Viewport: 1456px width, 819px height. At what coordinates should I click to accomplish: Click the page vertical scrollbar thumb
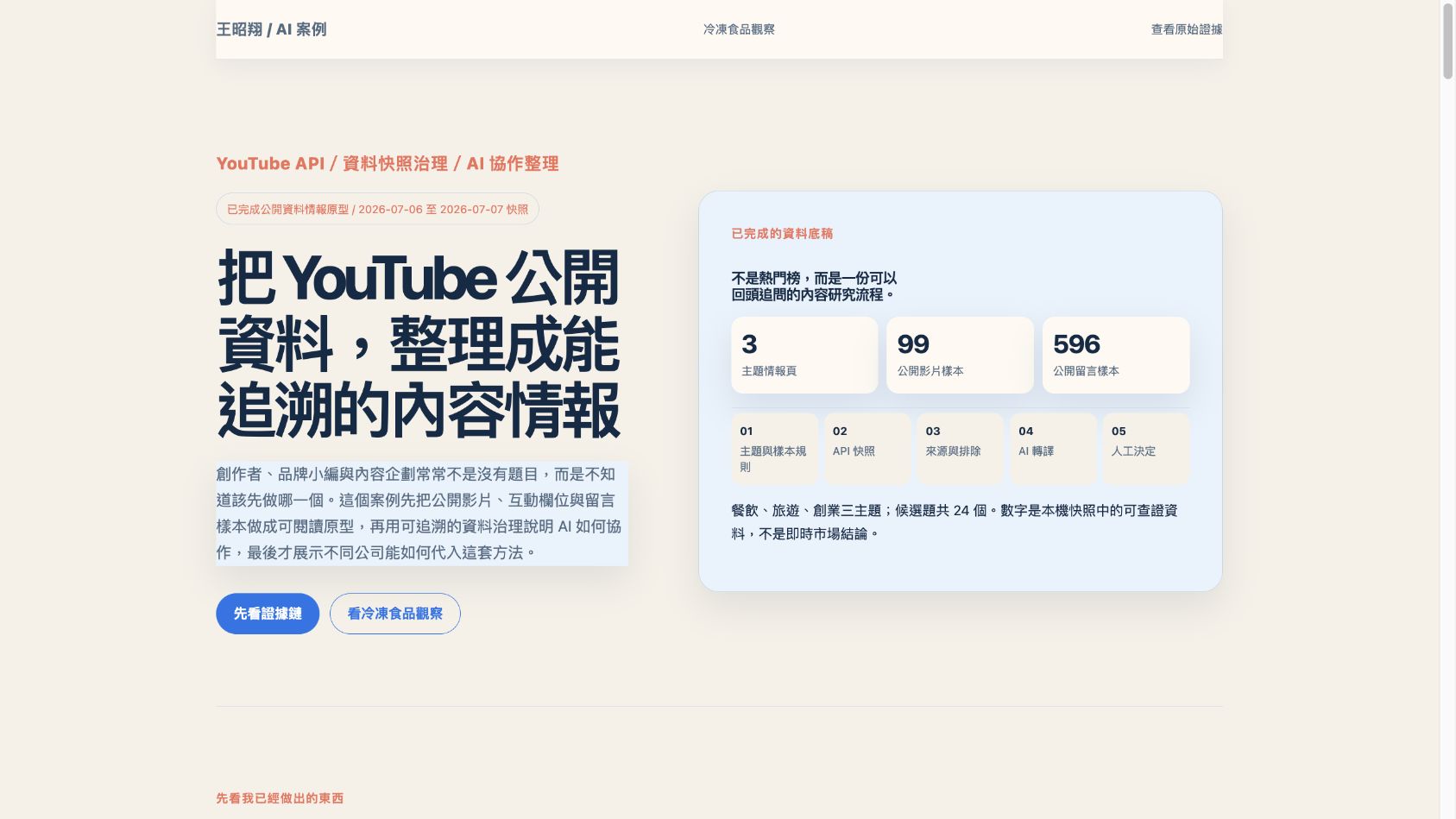tap(1447, 41)
